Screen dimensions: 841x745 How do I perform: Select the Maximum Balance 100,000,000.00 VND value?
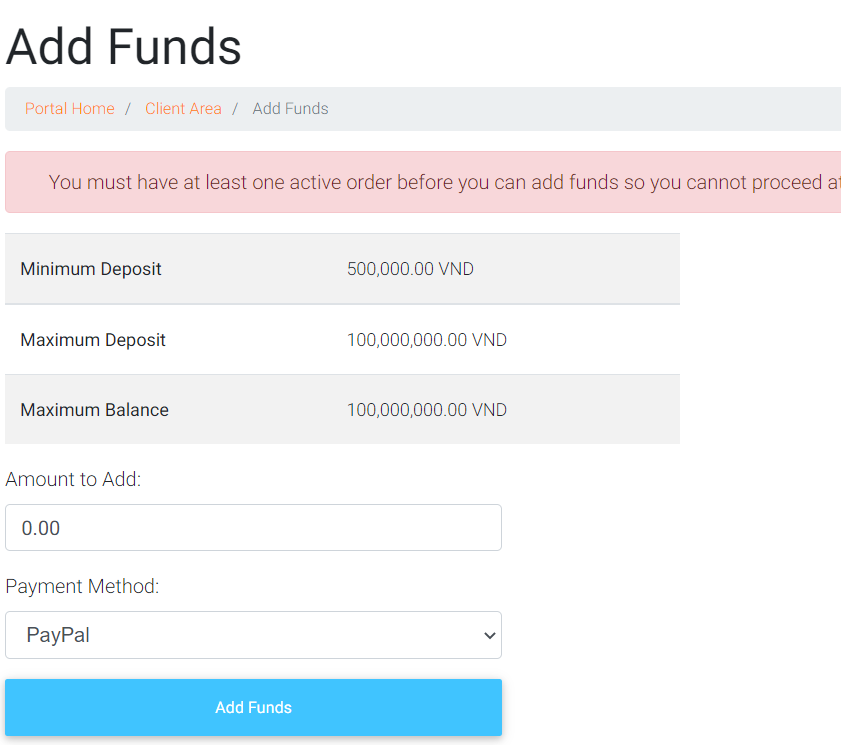(427, 410)
